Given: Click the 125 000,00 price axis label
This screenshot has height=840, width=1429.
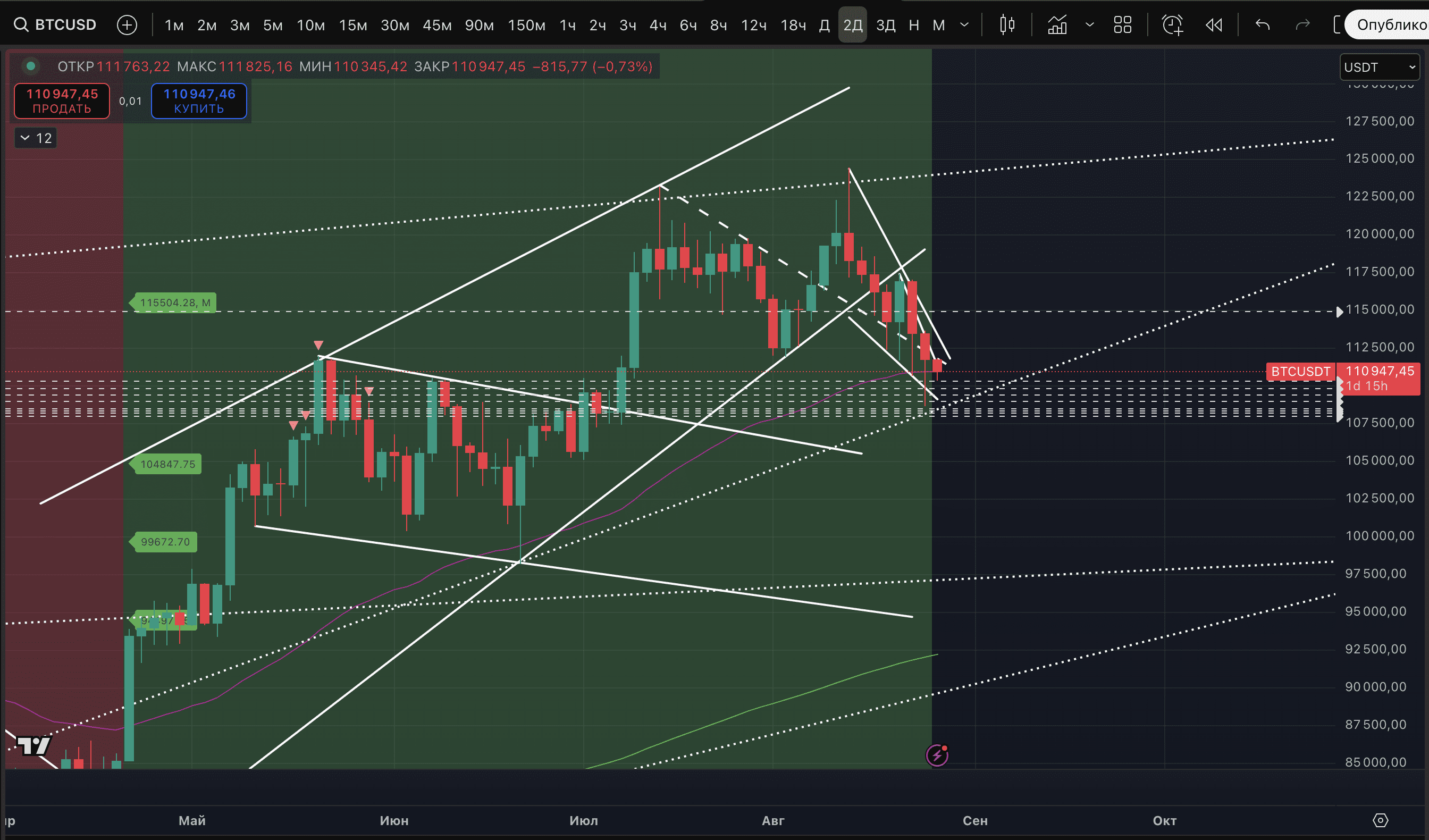Looking at the screenshot, I should (1380, 158).
